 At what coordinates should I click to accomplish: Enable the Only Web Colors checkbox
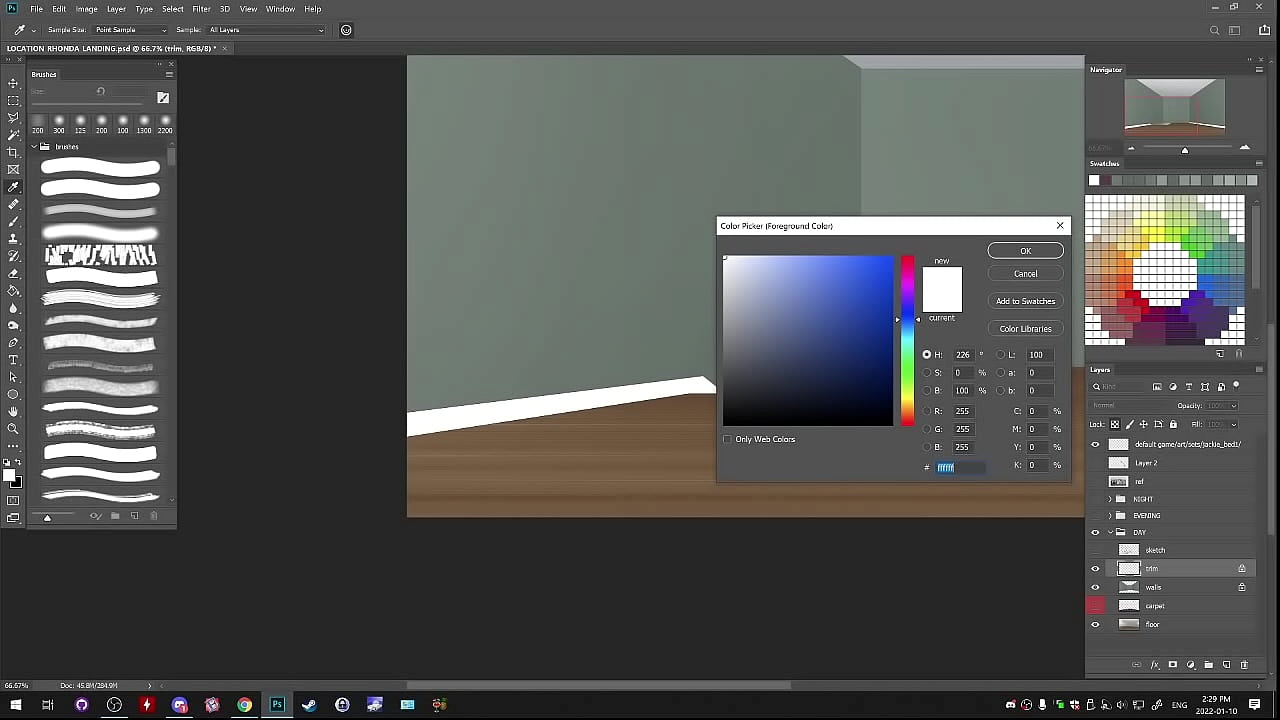click(727, 439)
